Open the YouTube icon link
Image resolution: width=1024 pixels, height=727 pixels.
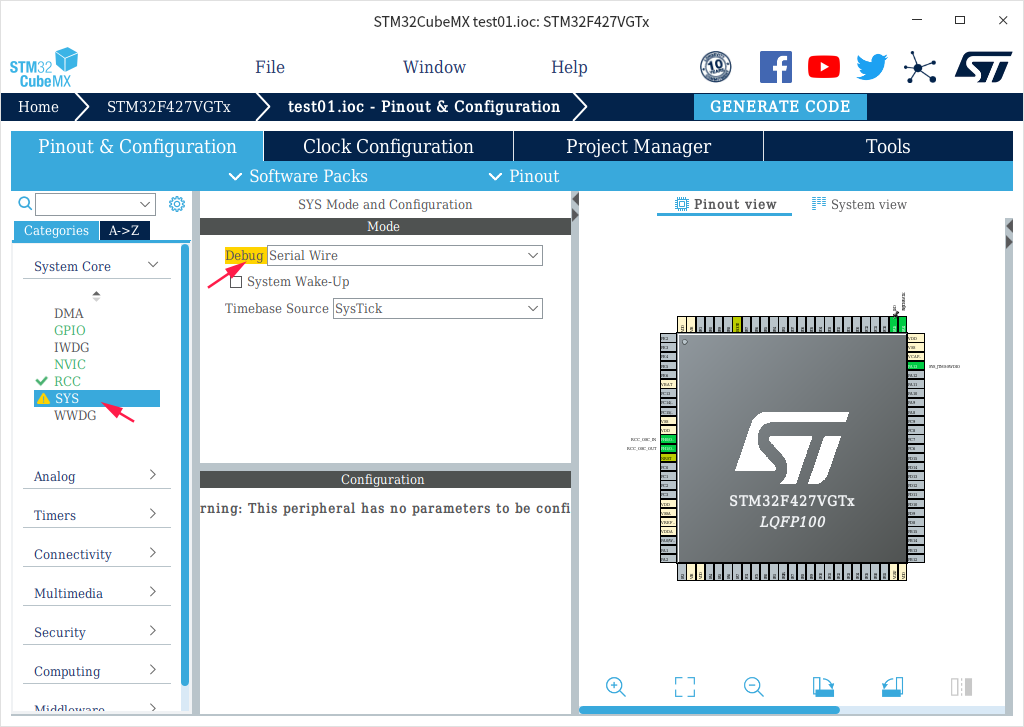point(824,67)
